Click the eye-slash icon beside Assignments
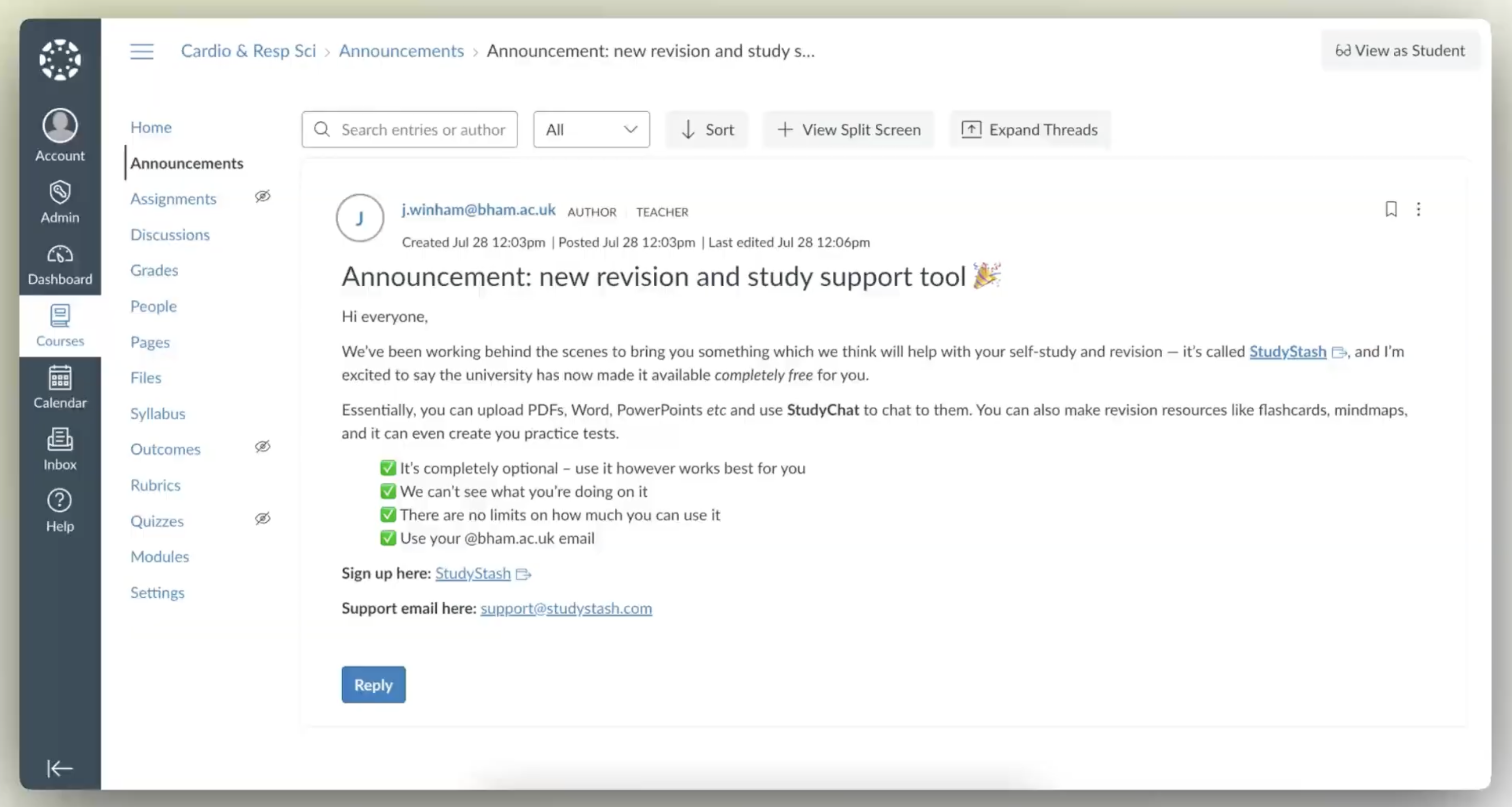1512x807 pixels. (x=262, y=197)
